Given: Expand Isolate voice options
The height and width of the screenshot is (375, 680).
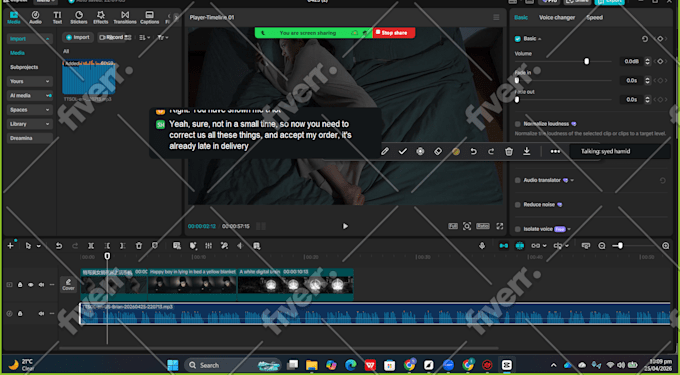Looking at the screenshot, I should [x=569, y=229].
